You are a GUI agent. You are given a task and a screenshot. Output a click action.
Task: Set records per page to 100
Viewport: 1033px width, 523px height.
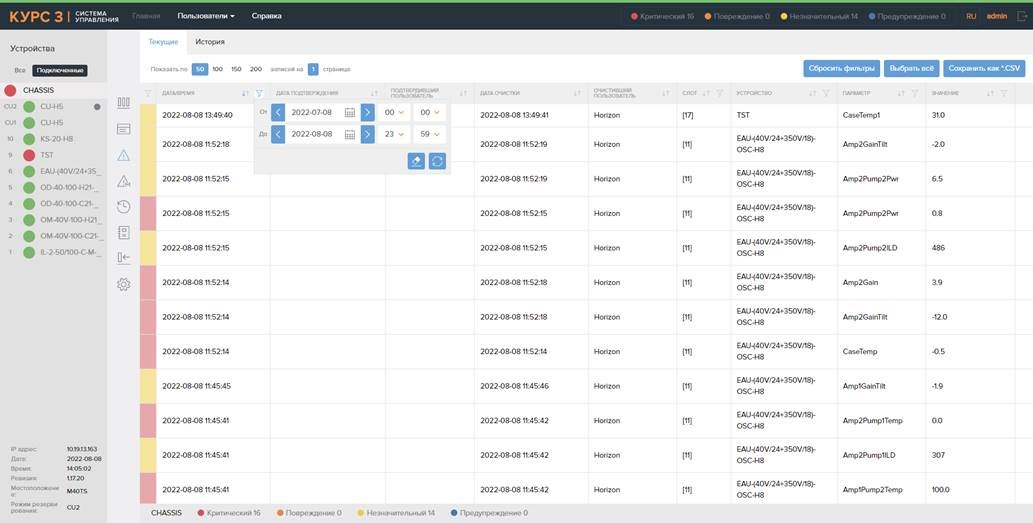[218, 69]
